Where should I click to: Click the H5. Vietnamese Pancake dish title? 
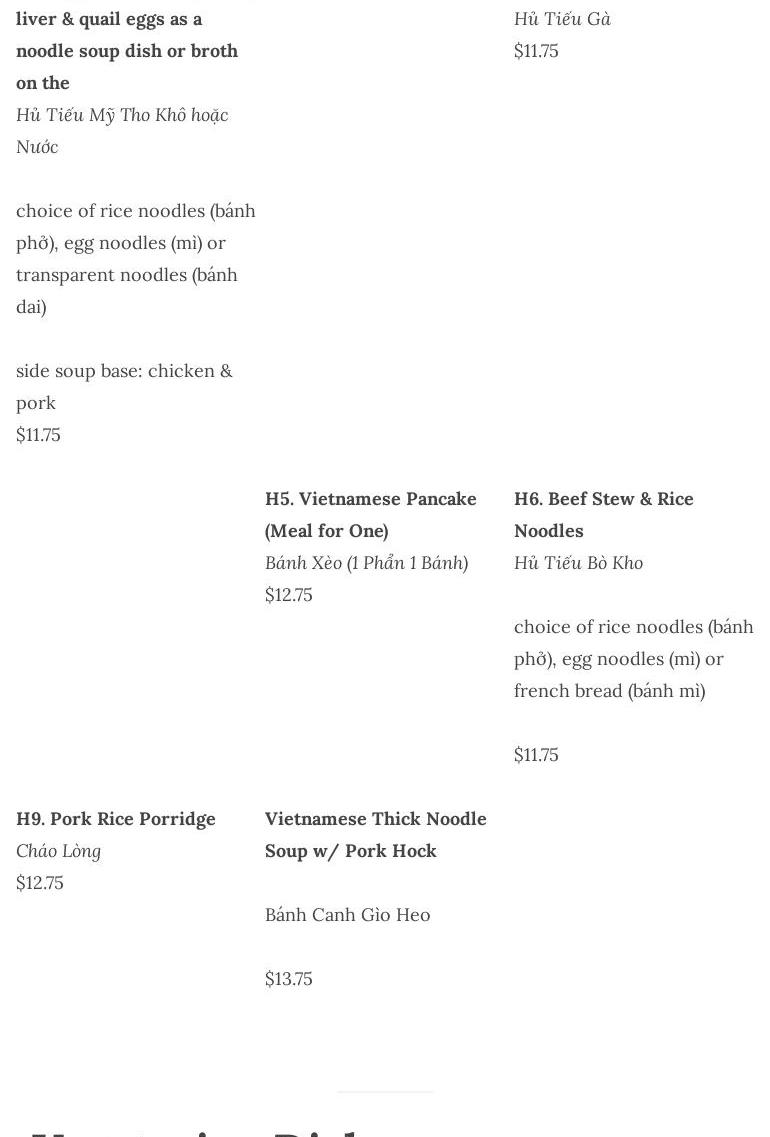coord(370,514)
